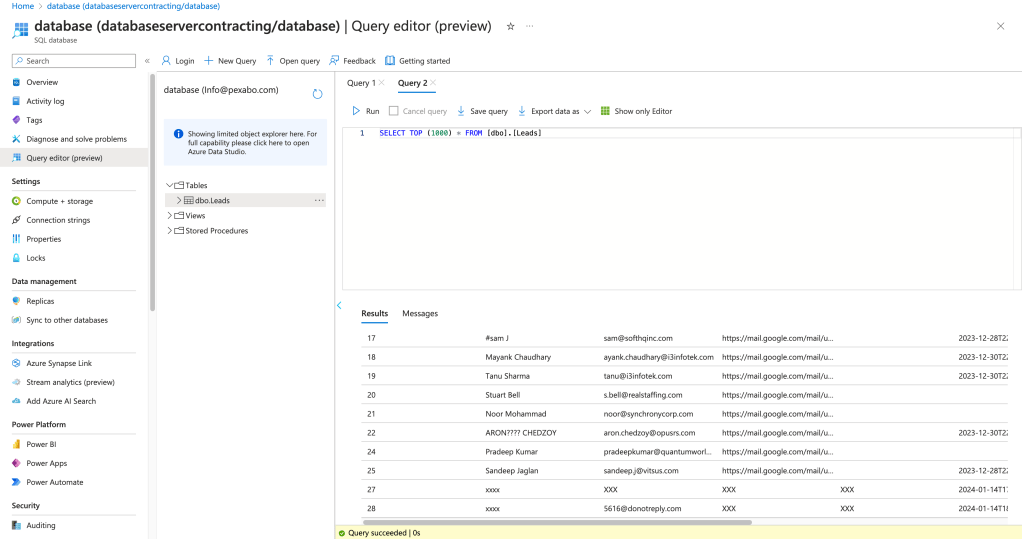Refresh the object explorer
This screenshot has width=1022, height=539.
(x=317, y=94)
